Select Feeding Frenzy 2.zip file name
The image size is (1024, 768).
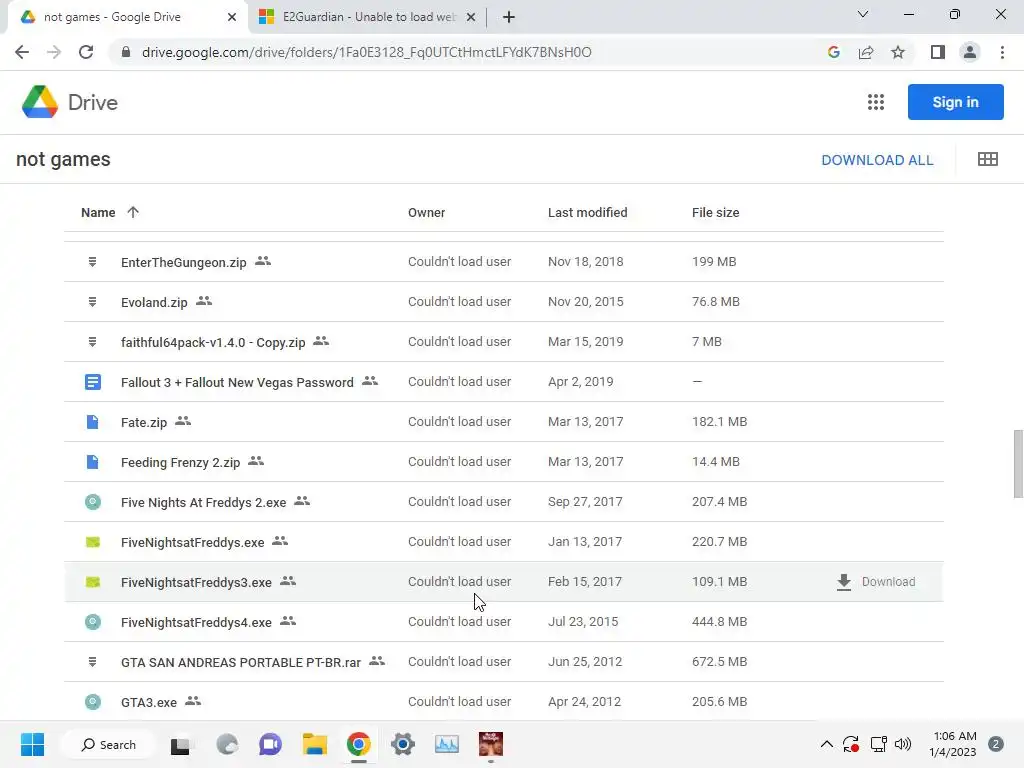(x=180, y=462)
